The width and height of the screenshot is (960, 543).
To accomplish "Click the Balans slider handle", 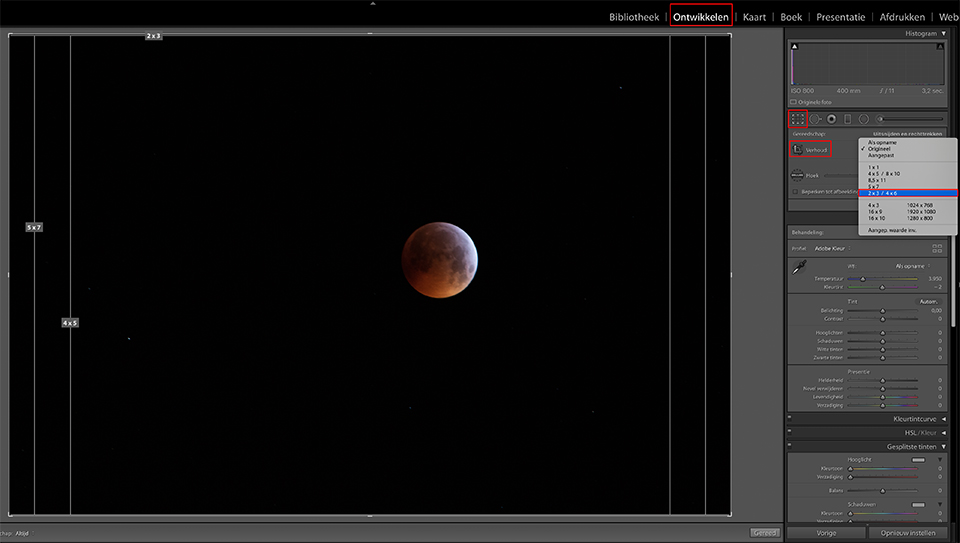I will (x=882, y=491).
